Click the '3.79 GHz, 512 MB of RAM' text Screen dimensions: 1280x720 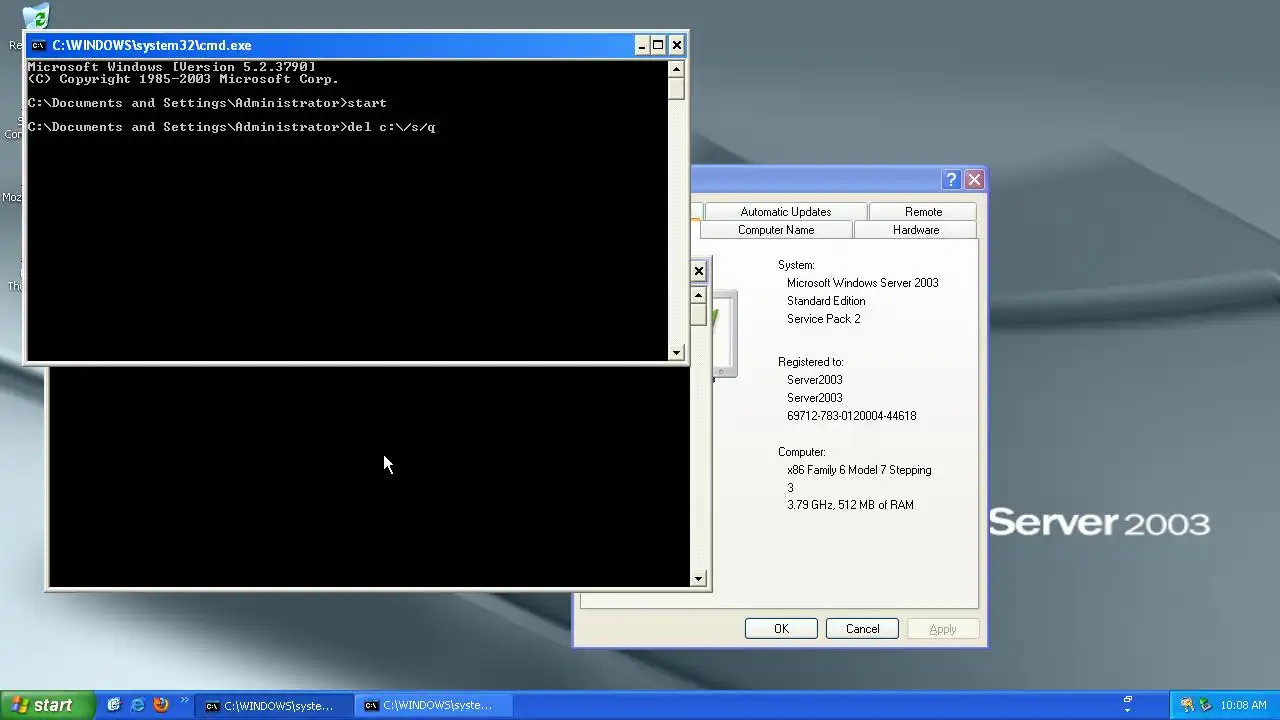[850, 505]
